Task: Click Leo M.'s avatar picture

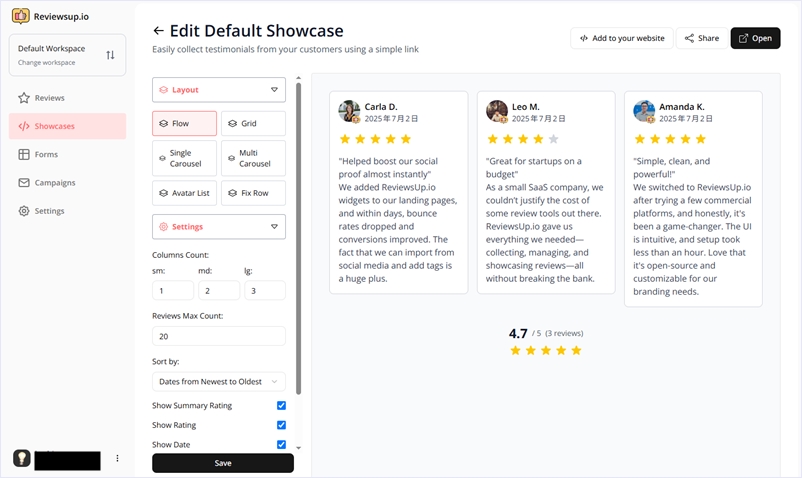Action: pyautogui.click(x=497, y=111)
